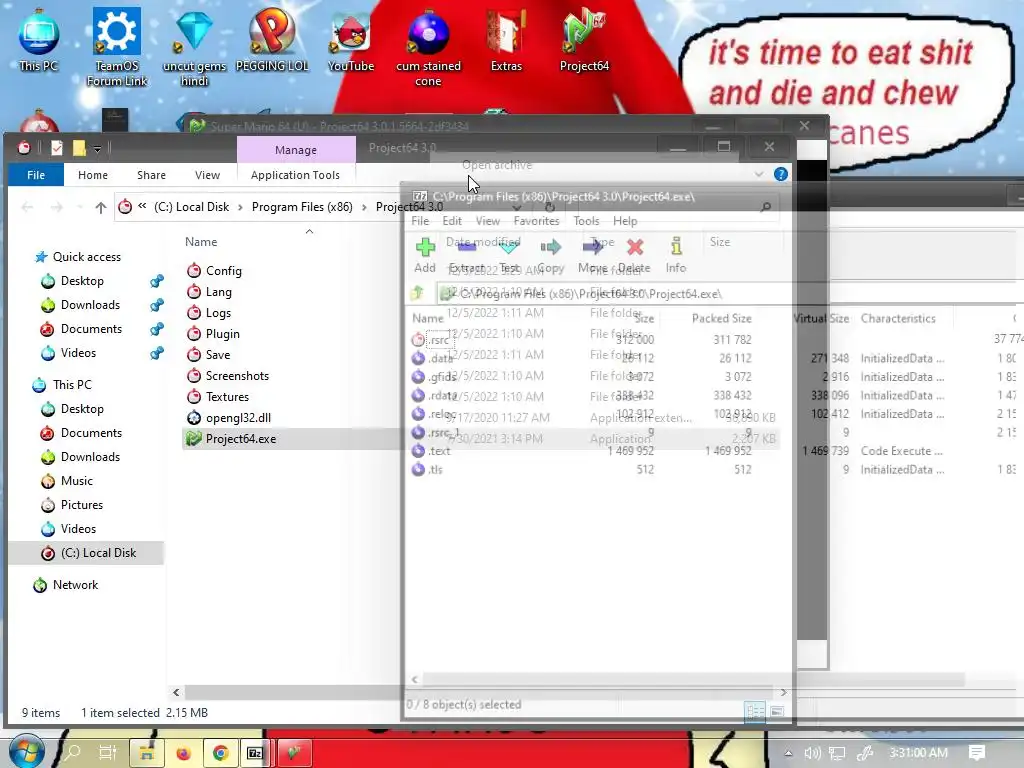Image resolution: width=1024 pixels, height=768 pixels.
Task: Click the 7-Zip Move button
Action: coord(592,255)
